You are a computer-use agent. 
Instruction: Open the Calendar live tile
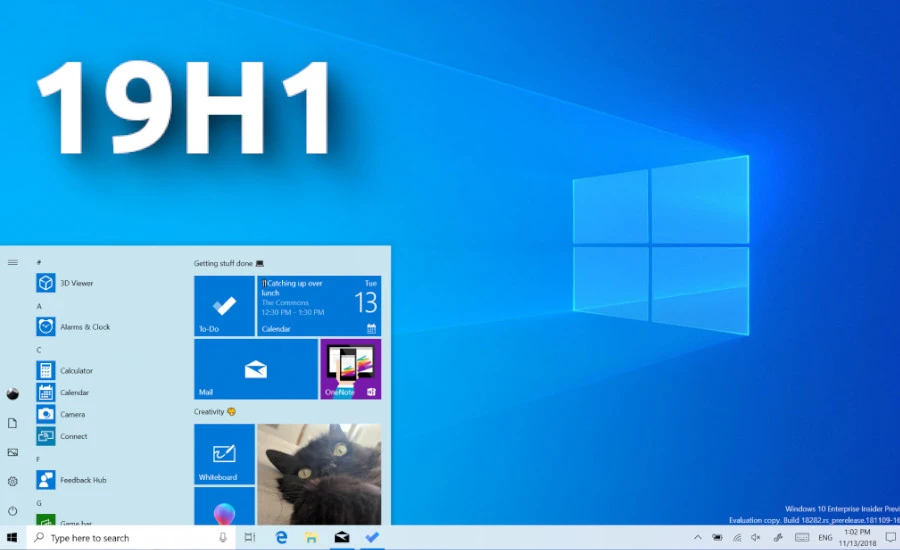[319, 306]
